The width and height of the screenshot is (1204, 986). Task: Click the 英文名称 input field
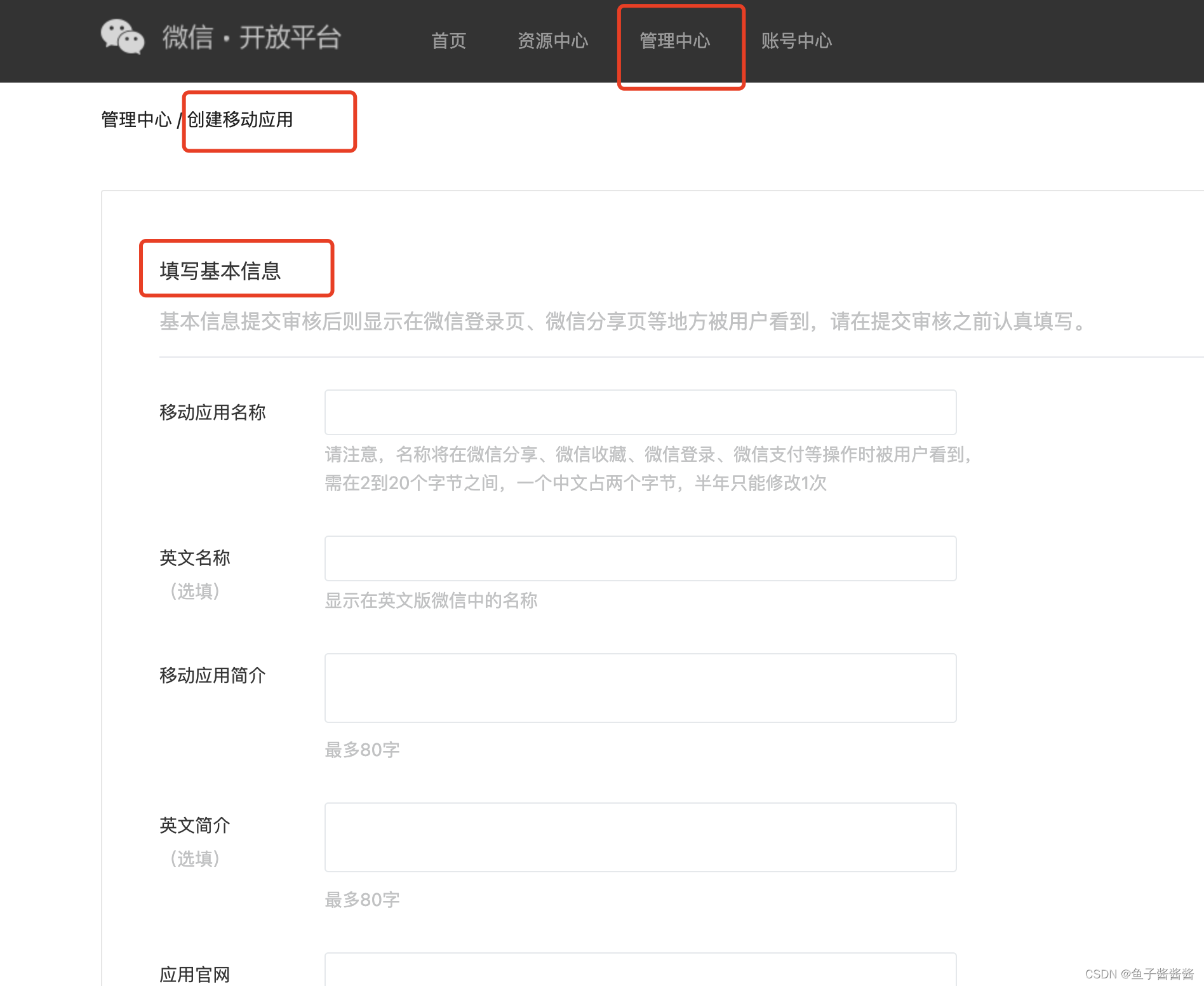tap(639, 558)
